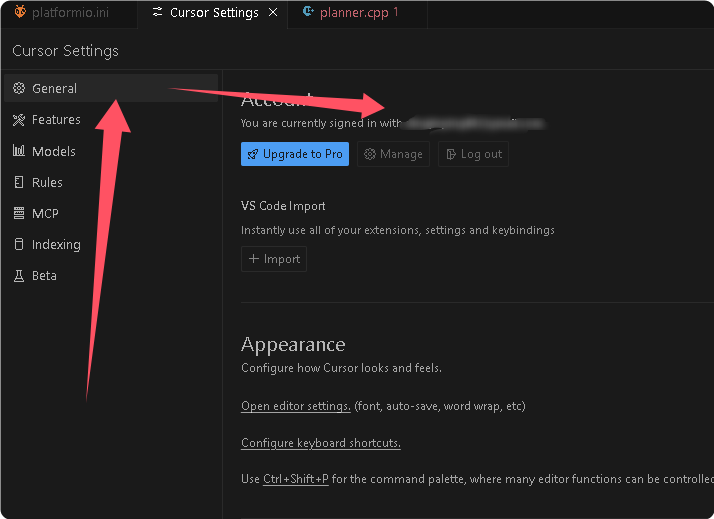Open the Models settings section

click(111, 151)
